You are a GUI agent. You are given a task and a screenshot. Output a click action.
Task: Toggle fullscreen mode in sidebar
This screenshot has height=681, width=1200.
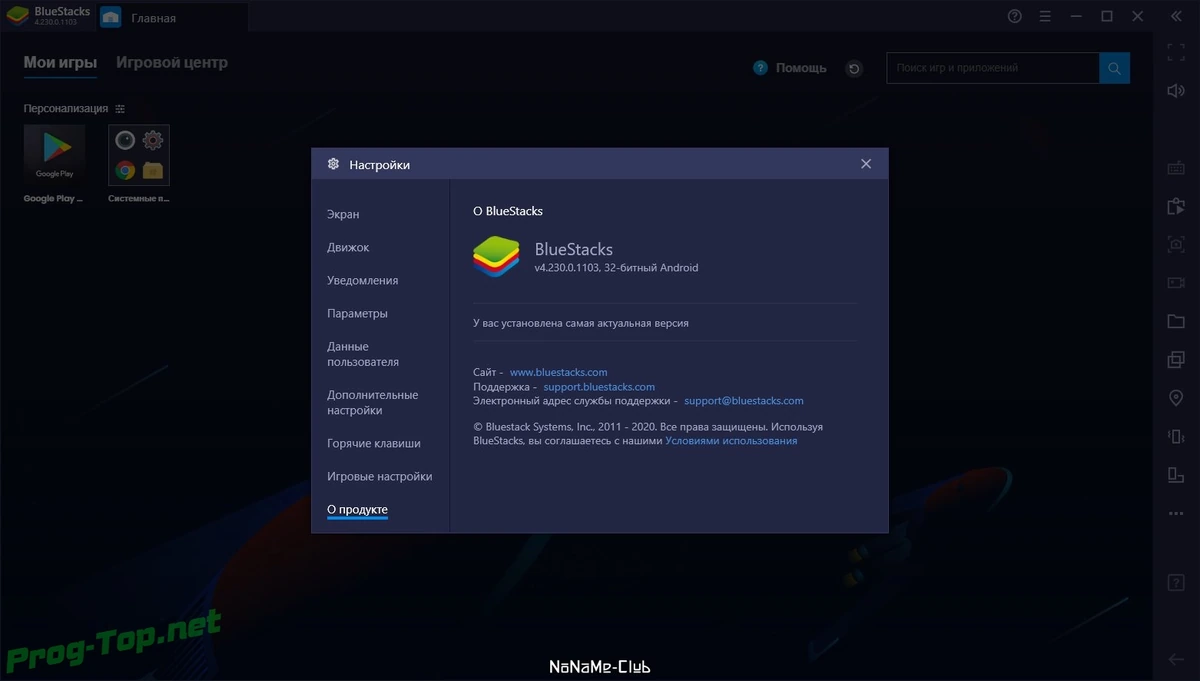click(1176, 52)
